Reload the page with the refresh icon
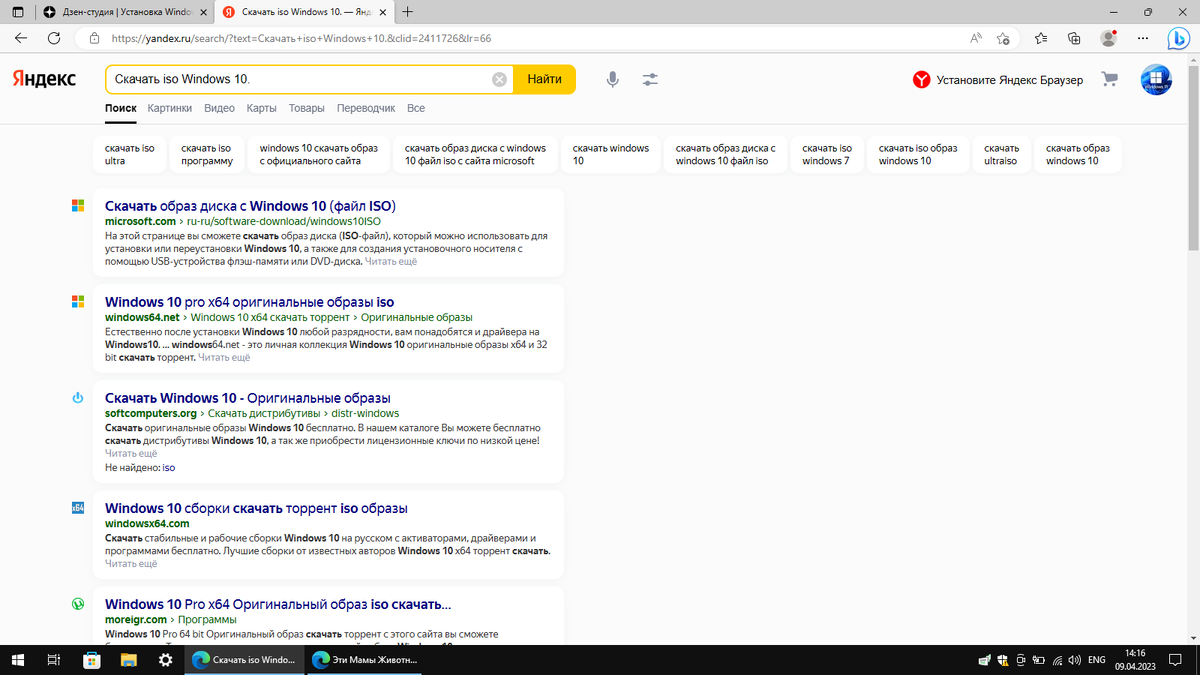This screenshot has height=675, width=1200. click(x=54, y=39)
